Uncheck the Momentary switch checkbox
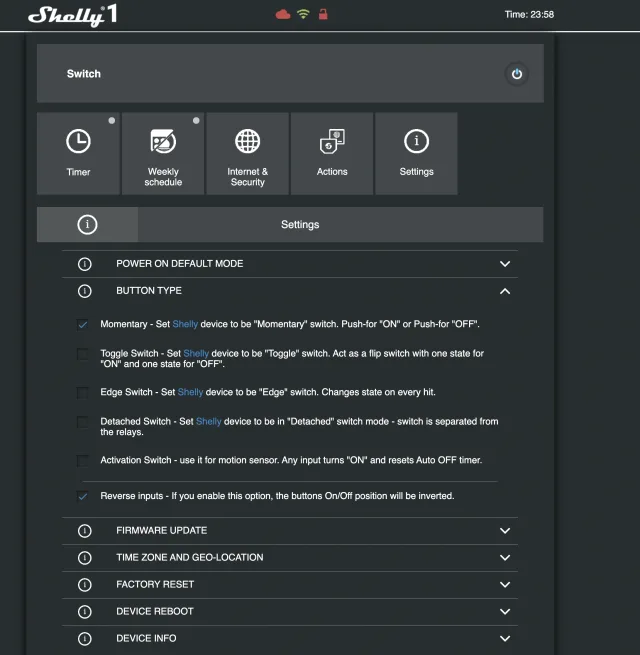The height and width of the screenshot is (655, 640). click(83, 325)
